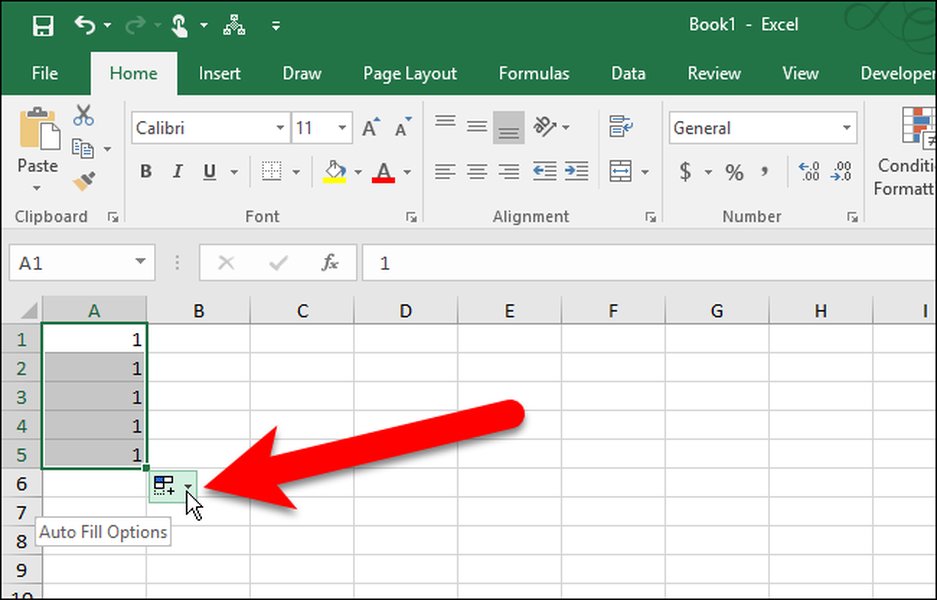Open the Format Painter
The image size is (937, 600).
pos(84,182)
